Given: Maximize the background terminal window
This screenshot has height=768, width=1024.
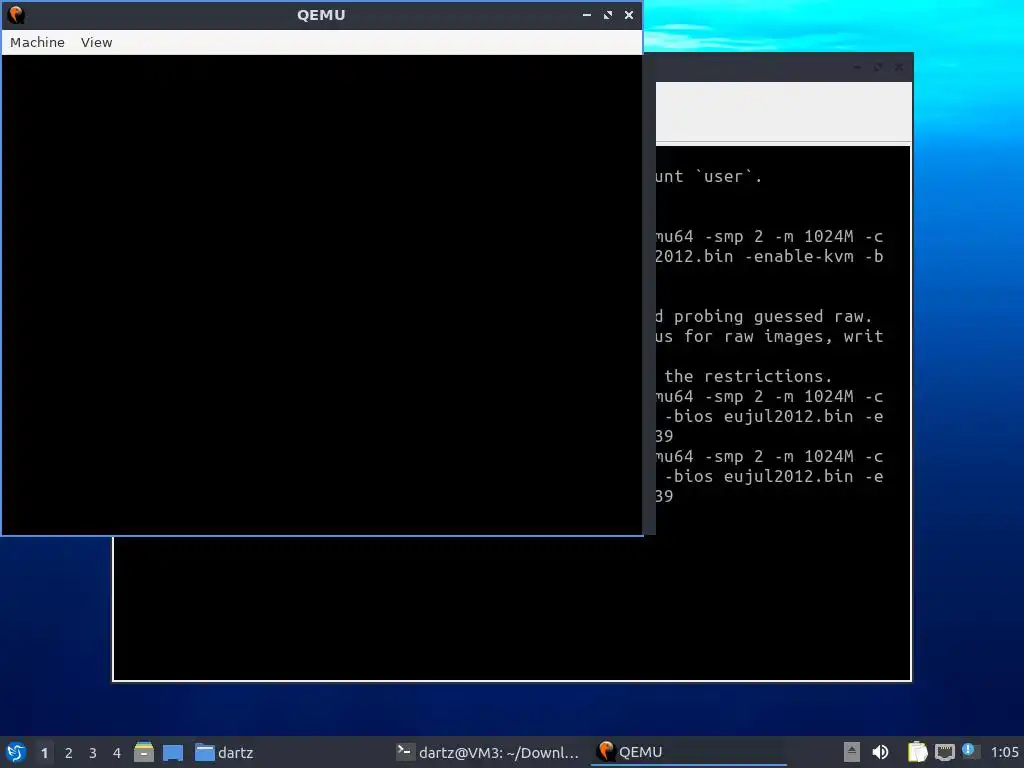Looking at the screenshot, I should pos(878,67).
